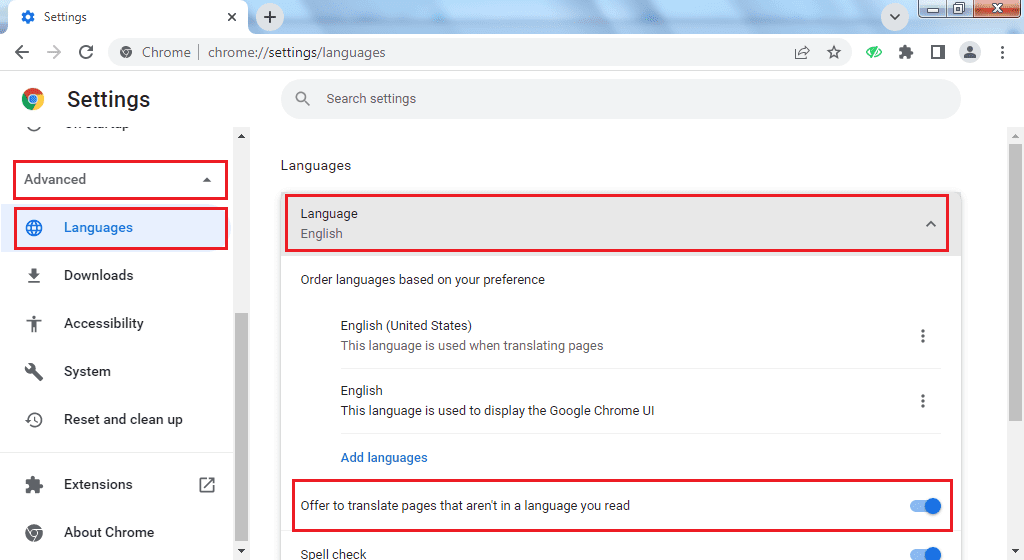Open the Extensions puzzle icon in toolbar
The width and height of the screenshot is (1024, 560).
click(906, 52)
